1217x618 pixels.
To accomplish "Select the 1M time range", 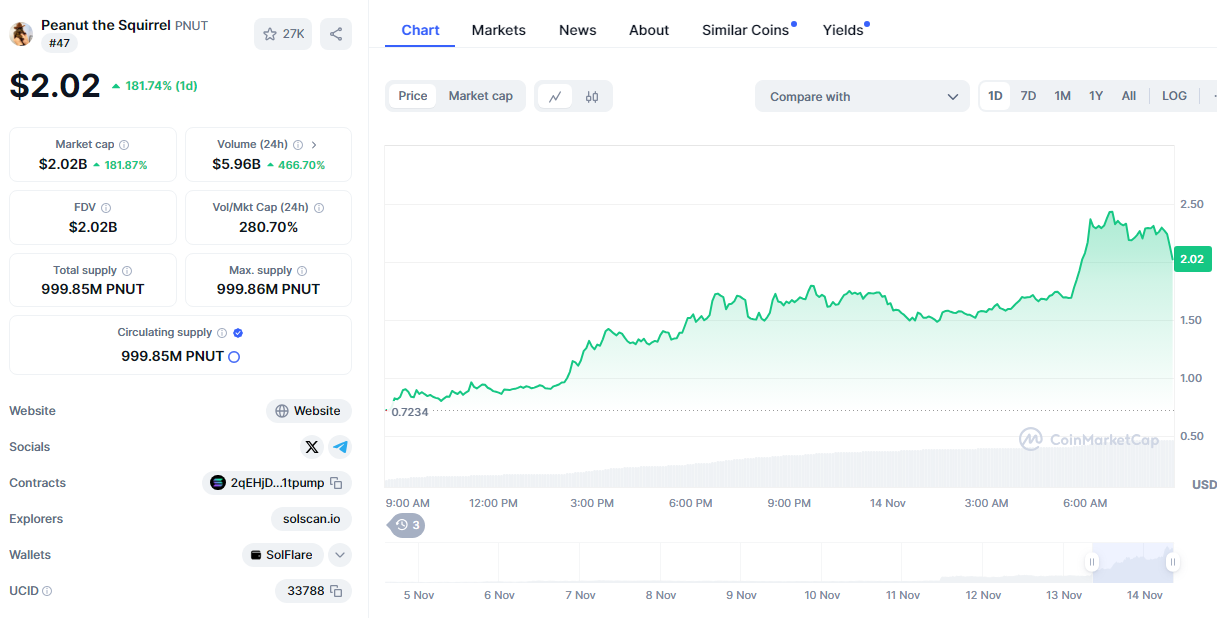I will coord(1062,96).
